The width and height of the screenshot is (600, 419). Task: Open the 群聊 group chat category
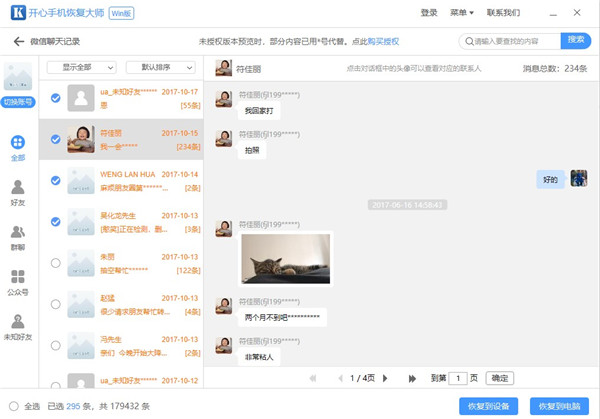[x=18, y=238]
